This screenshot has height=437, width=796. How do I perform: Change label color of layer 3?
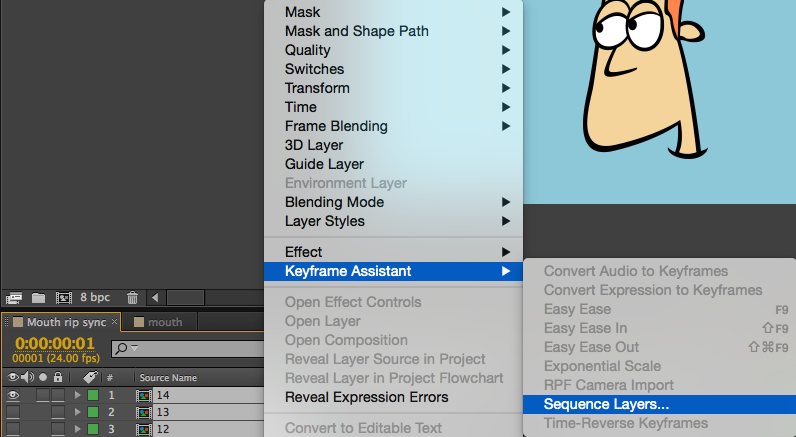click(93, 429)
